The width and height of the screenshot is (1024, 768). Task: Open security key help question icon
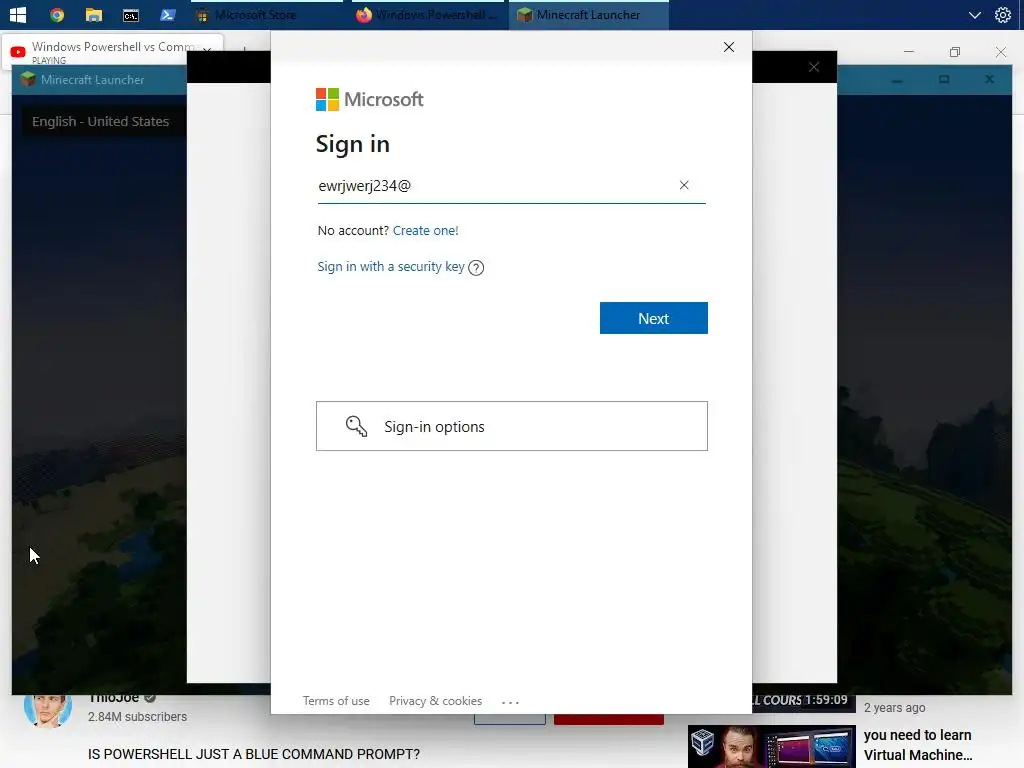click(476, 268)
